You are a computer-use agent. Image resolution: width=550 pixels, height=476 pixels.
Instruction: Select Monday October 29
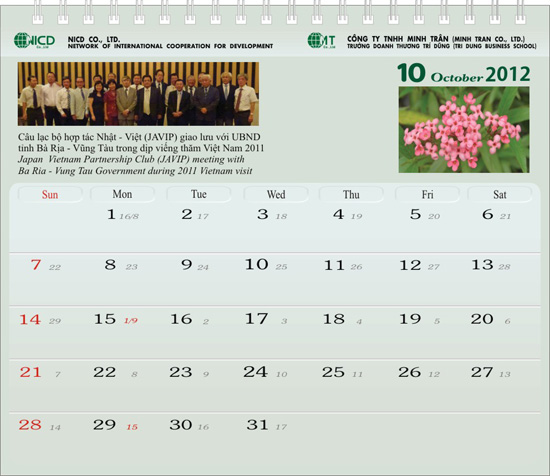105,425
